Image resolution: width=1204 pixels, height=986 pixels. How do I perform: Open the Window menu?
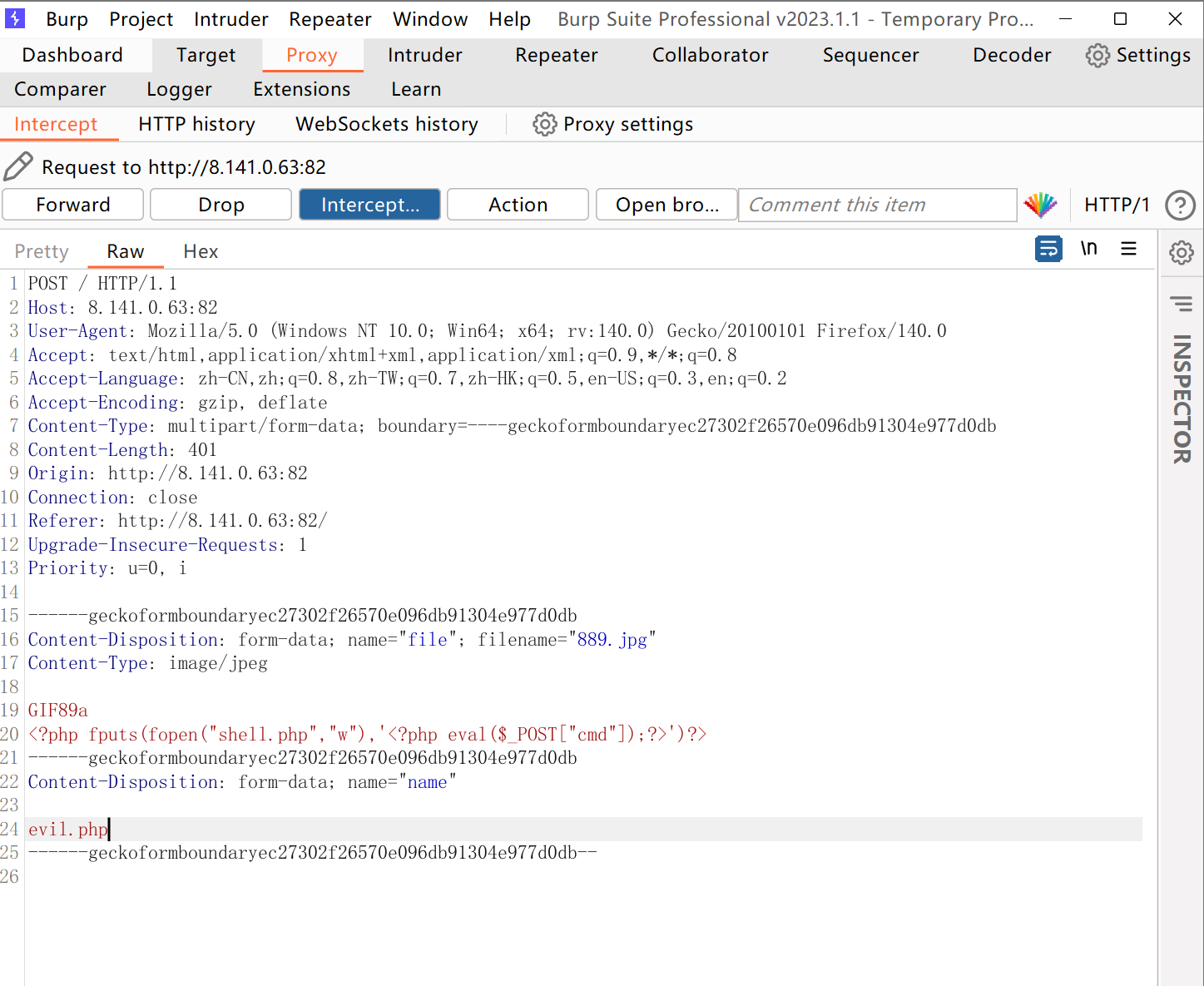(430, 19)
